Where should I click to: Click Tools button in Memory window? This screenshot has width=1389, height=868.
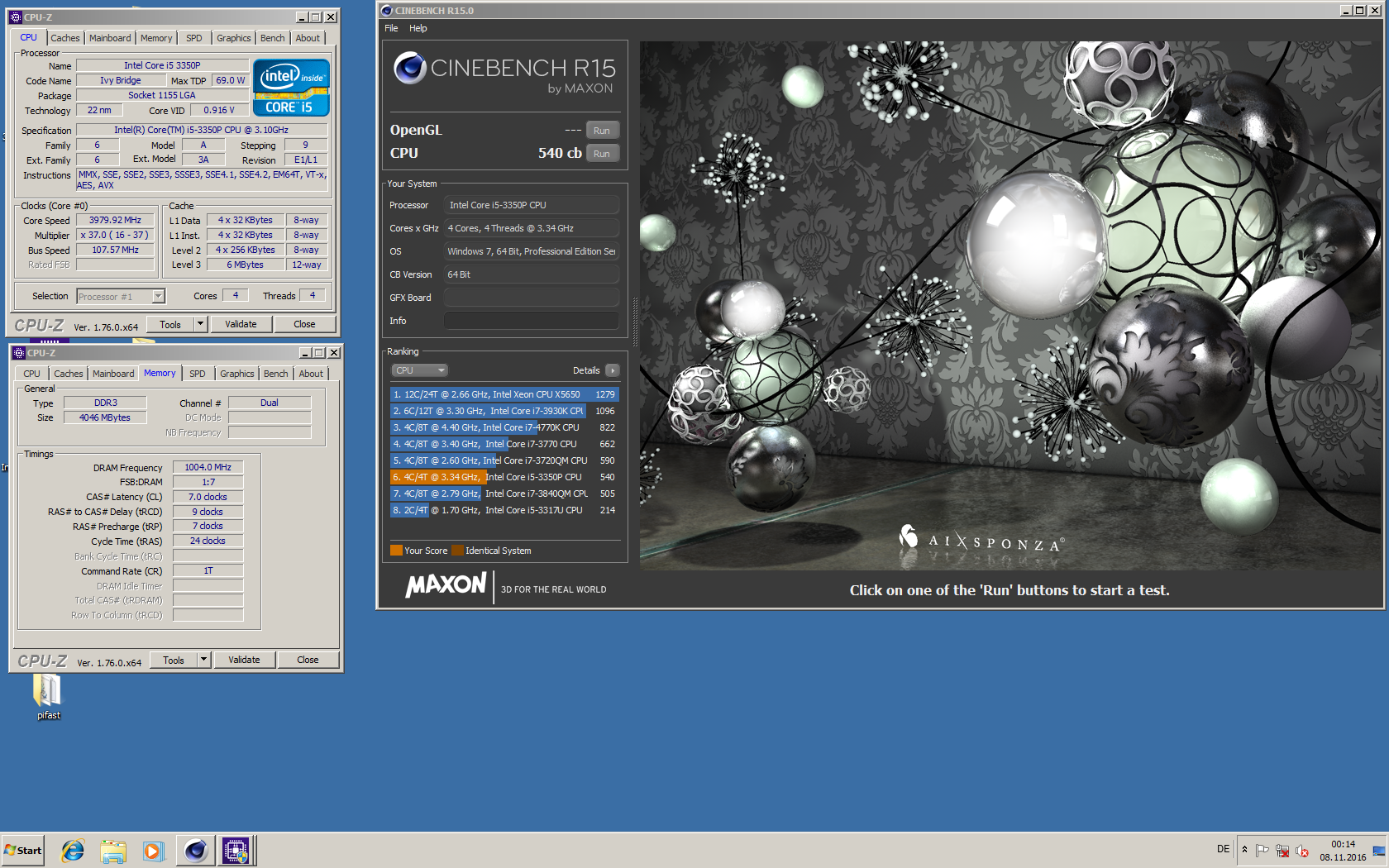(174, 660)
